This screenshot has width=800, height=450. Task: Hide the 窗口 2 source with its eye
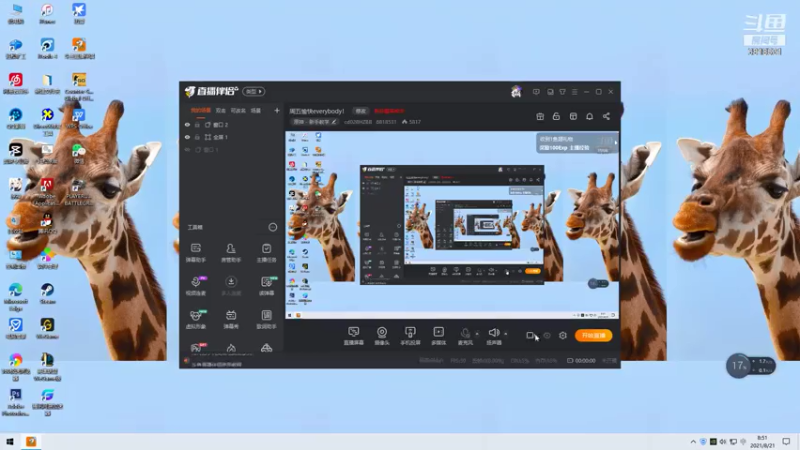[x=187, y=124]
